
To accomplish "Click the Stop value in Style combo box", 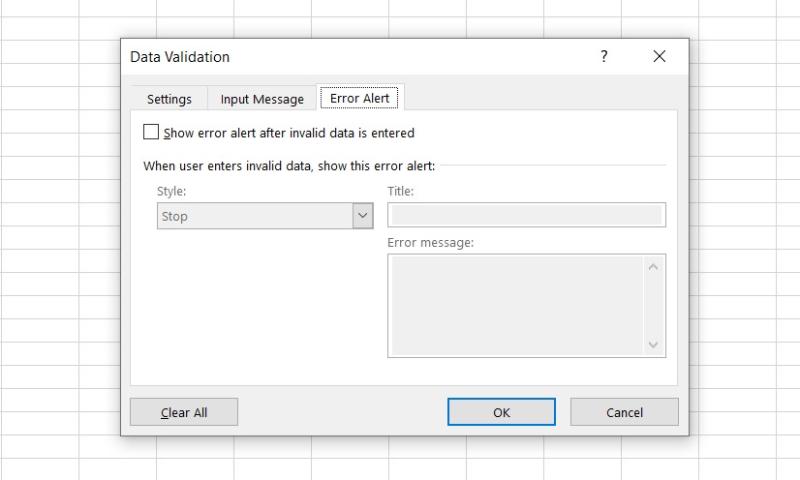I will (254, 216).
